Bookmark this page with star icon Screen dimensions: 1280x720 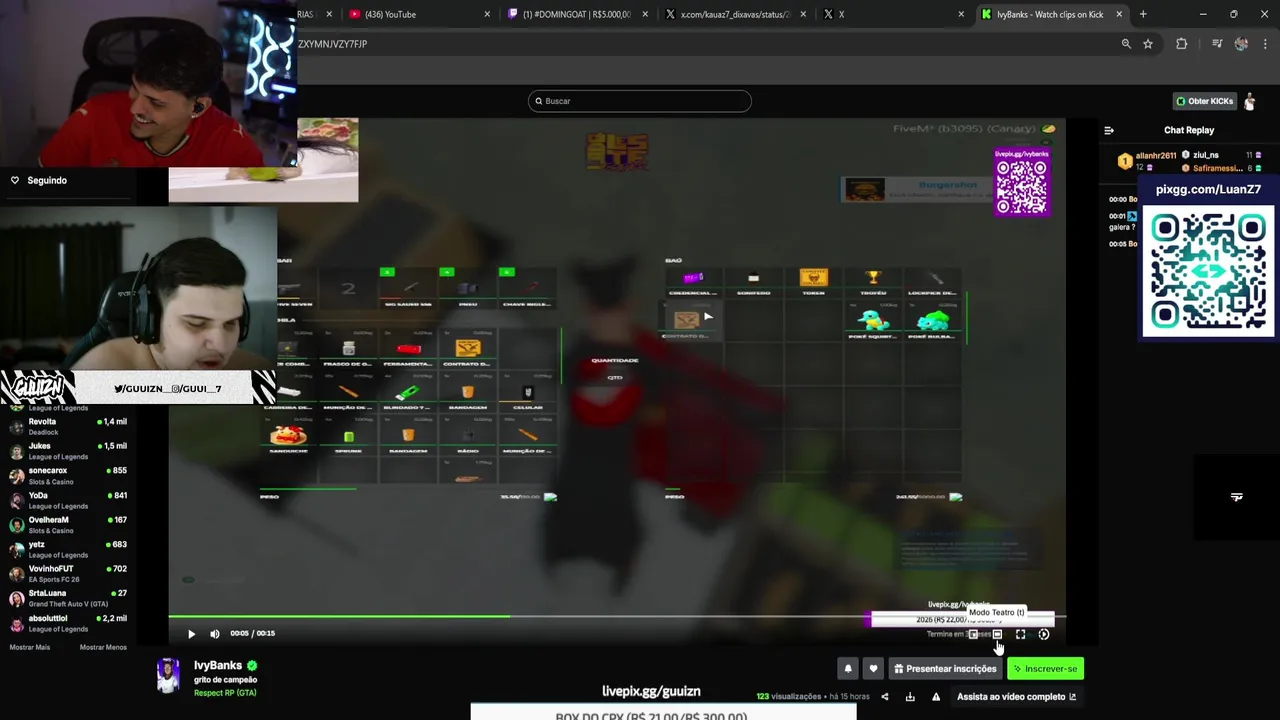pyautogui.click(x=1148, y=44)
